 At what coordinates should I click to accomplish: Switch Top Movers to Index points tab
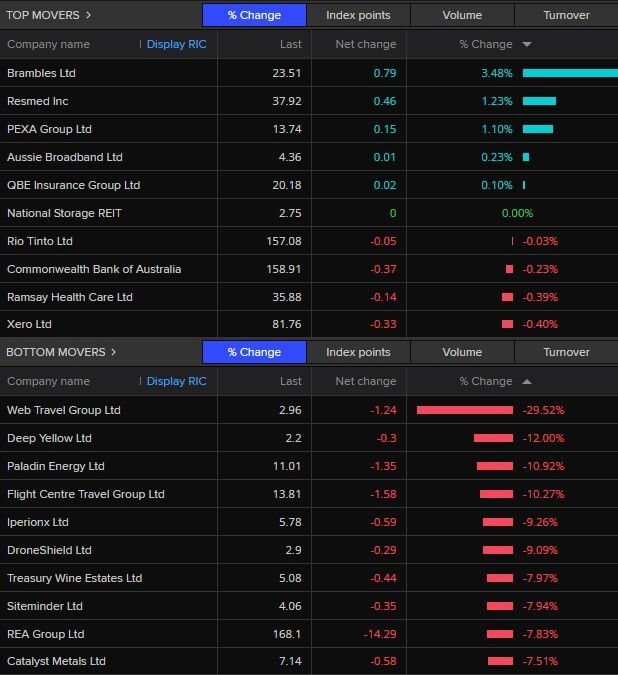click(358, 15)
